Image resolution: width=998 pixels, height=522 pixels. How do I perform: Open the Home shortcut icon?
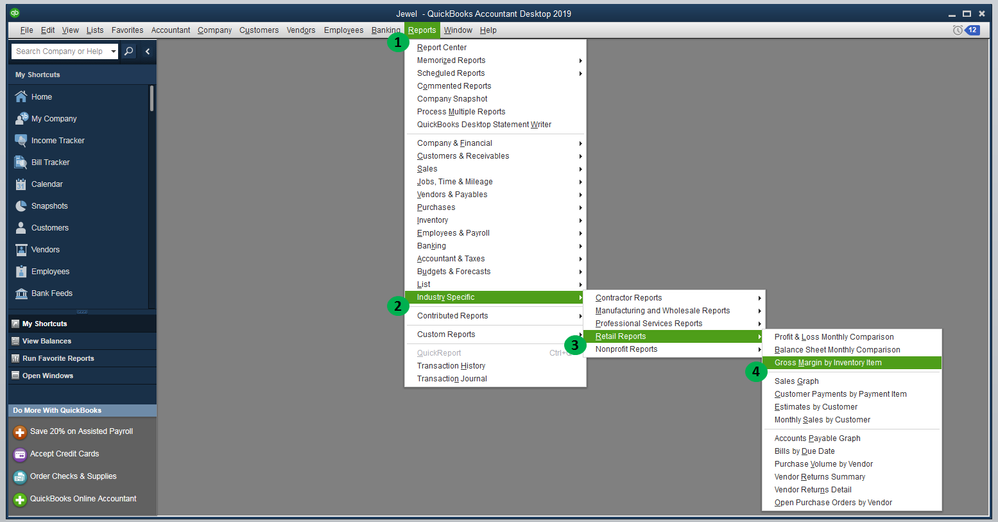(21, 97)
